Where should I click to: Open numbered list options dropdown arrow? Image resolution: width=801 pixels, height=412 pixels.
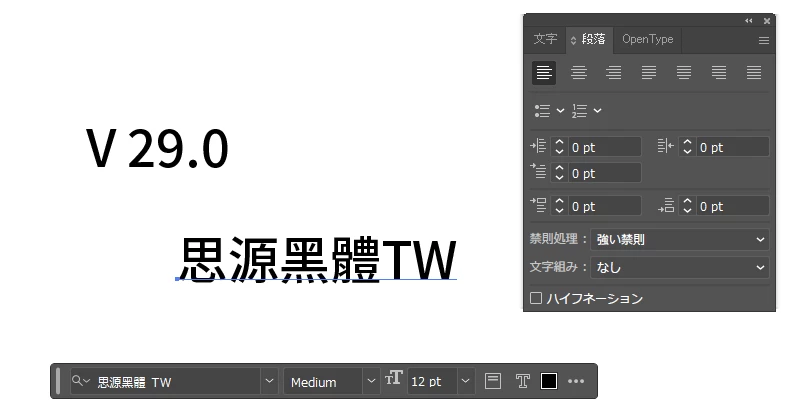coord(597,111)
